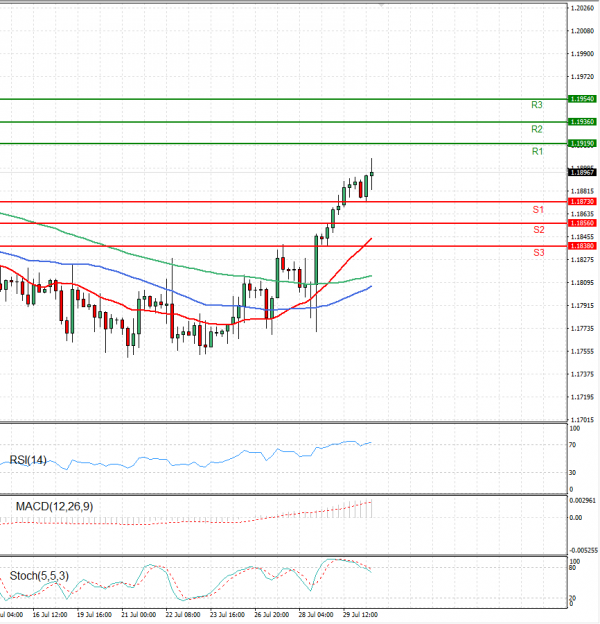Select the S3 support label

click(538, 253)
